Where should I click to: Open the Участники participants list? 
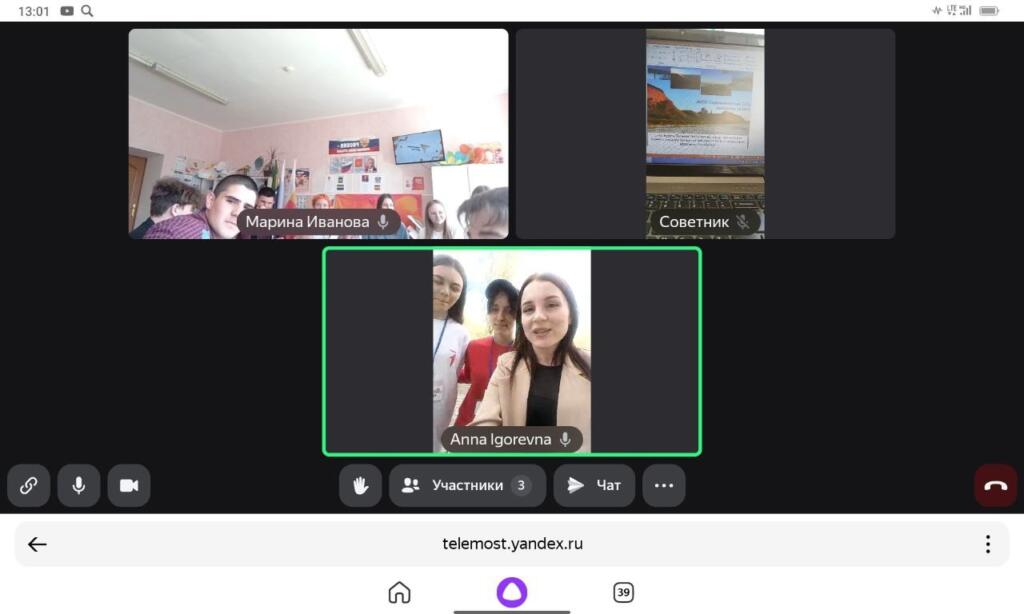[x=467, y=485]
